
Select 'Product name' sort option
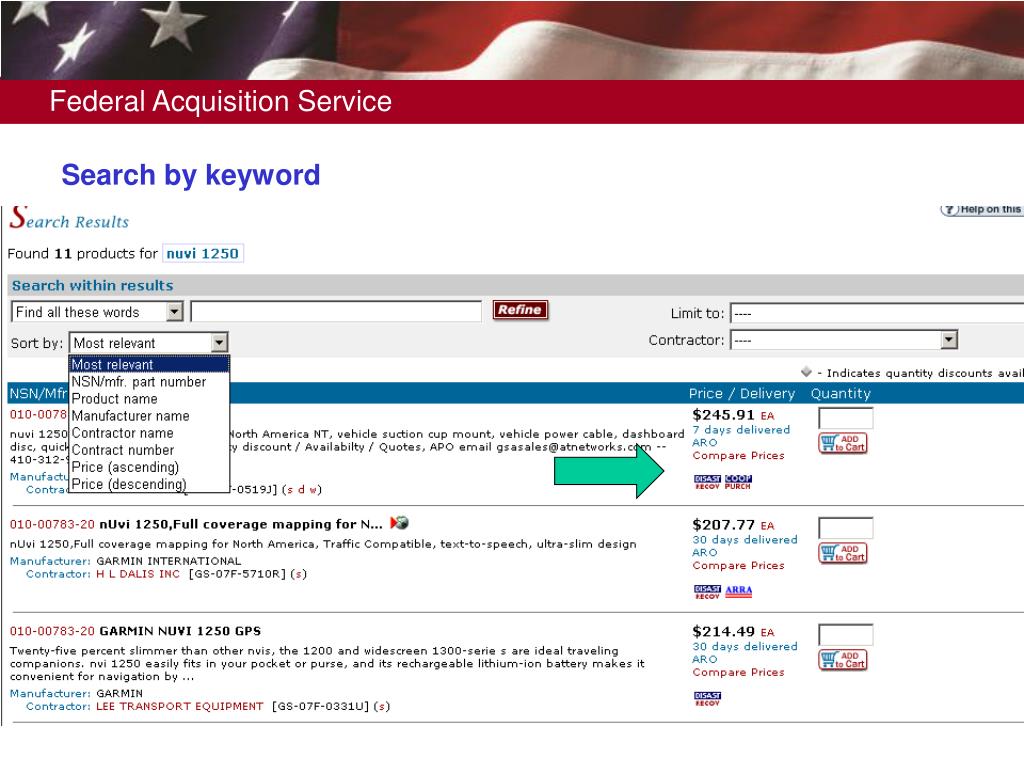point(149,398)
